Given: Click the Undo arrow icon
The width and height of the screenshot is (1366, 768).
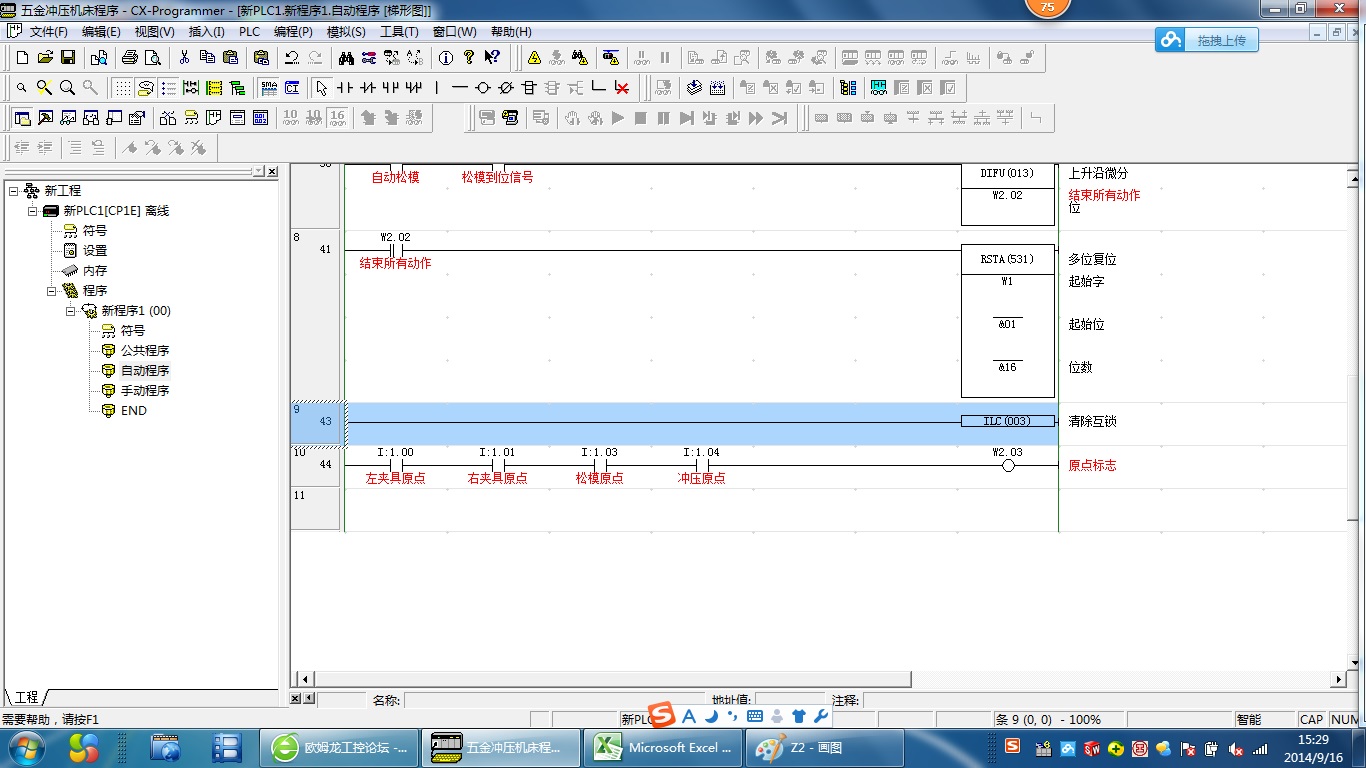Looking at the screenshot, I should (292, 58).
